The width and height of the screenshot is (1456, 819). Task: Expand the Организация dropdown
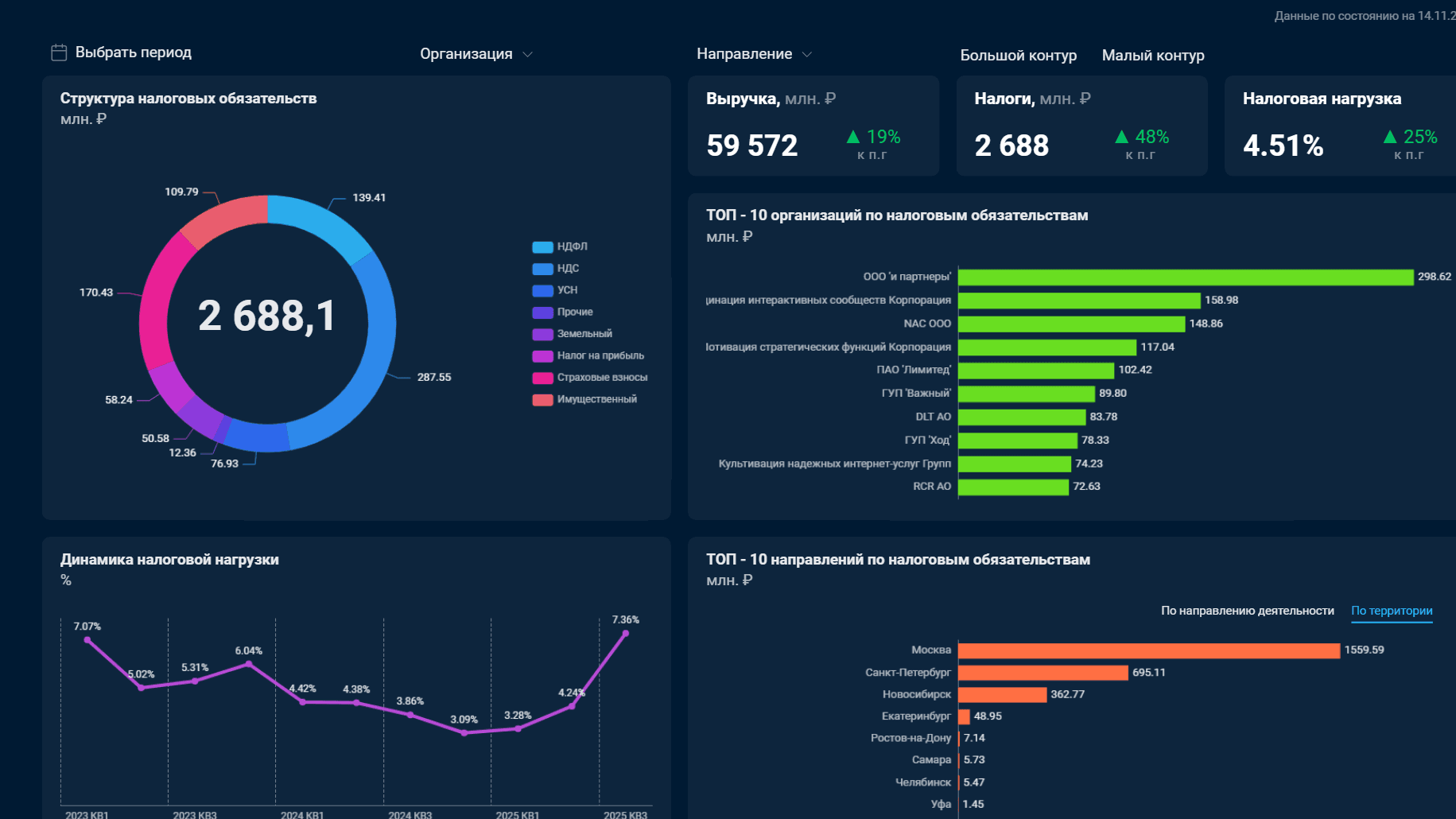pyautogui.click(x=476, y=54)
